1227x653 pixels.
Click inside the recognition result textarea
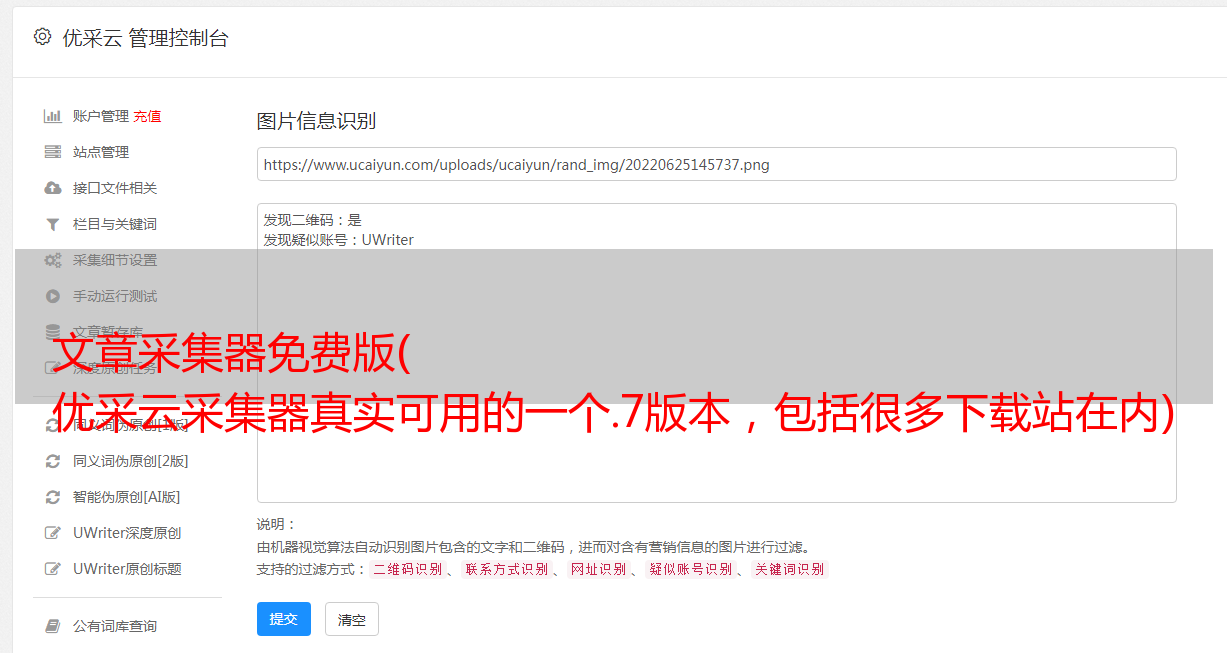716,353
